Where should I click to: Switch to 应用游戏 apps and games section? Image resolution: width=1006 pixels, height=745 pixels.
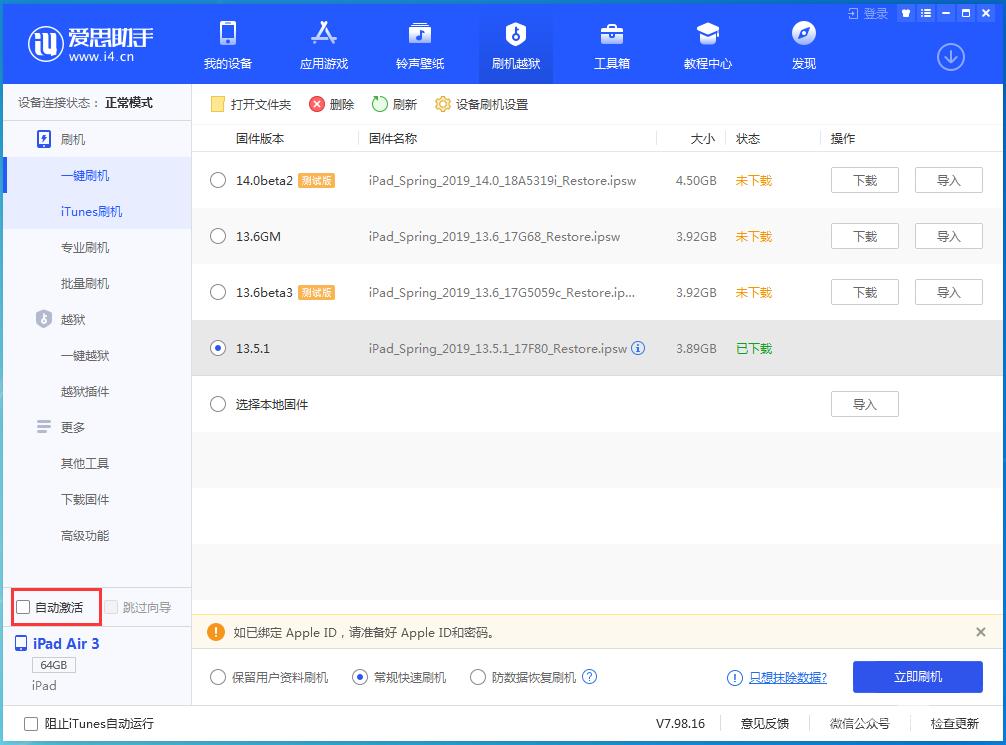coord(323,45)
